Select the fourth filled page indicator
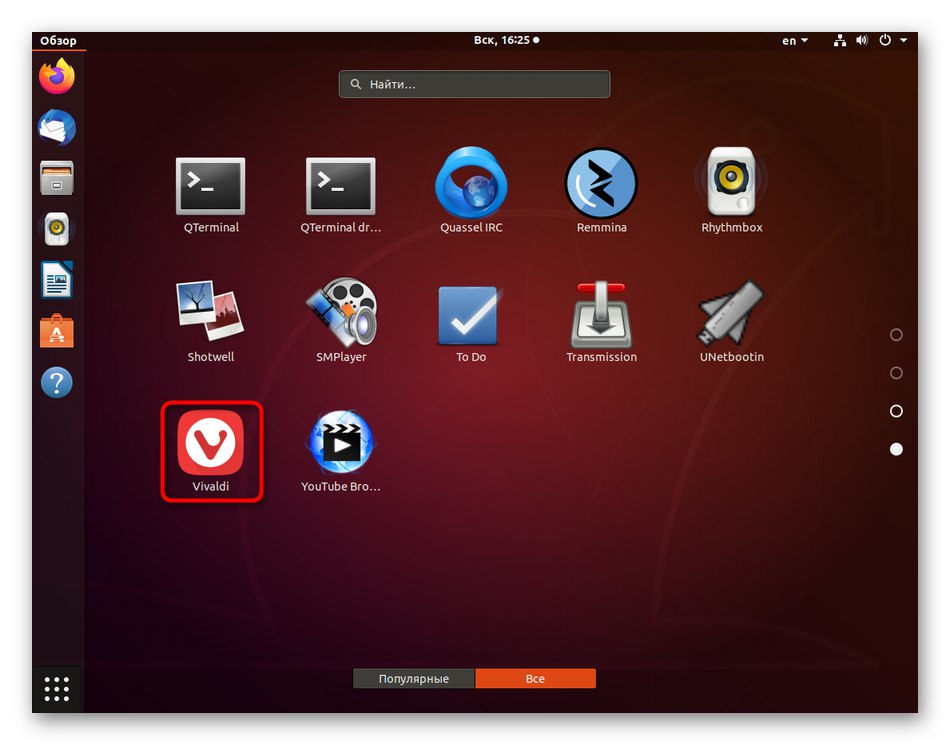The width and height of the screenshot is (950, 745). tap(896, 449)
